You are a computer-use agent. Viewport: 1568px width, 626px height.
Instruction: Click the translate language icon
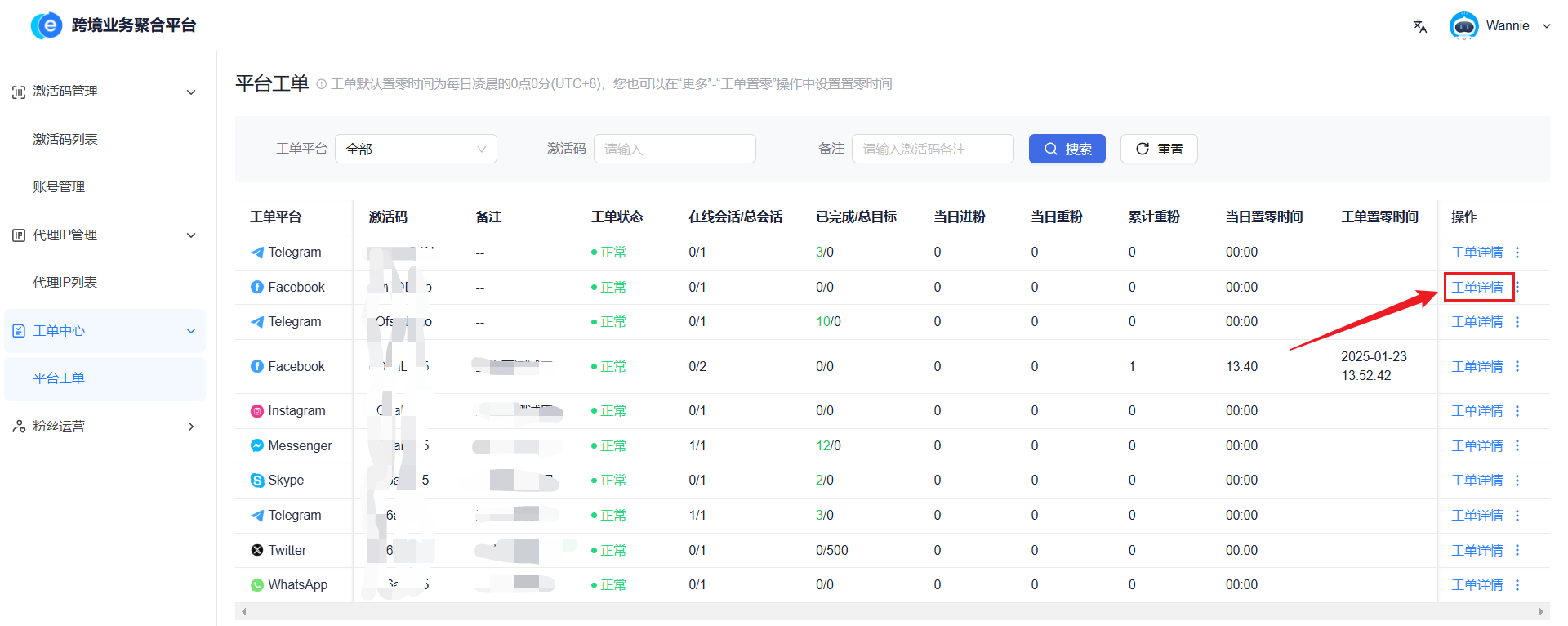[1420, 26]
